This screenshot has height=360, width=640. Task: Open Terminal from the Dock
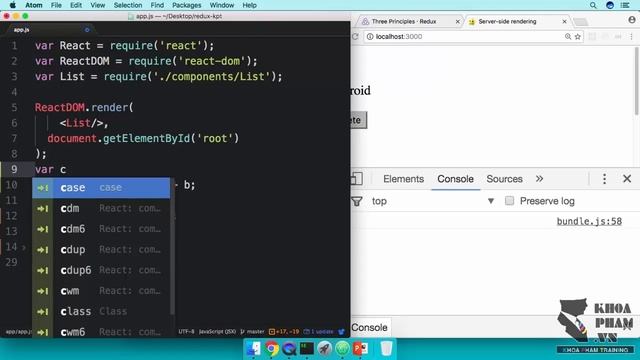pyautogui.click(x=307, y=348)
